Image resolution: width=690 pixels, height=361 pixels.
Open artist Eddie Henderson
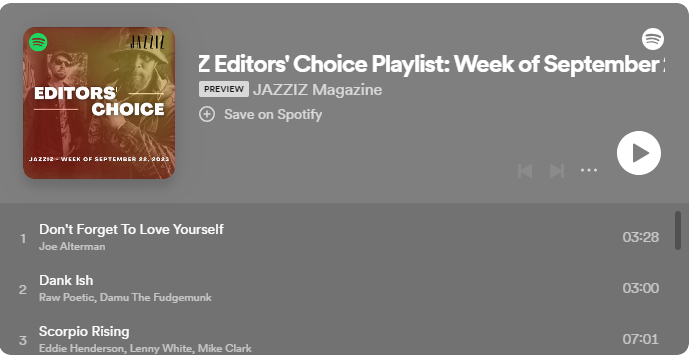[81, 348]
